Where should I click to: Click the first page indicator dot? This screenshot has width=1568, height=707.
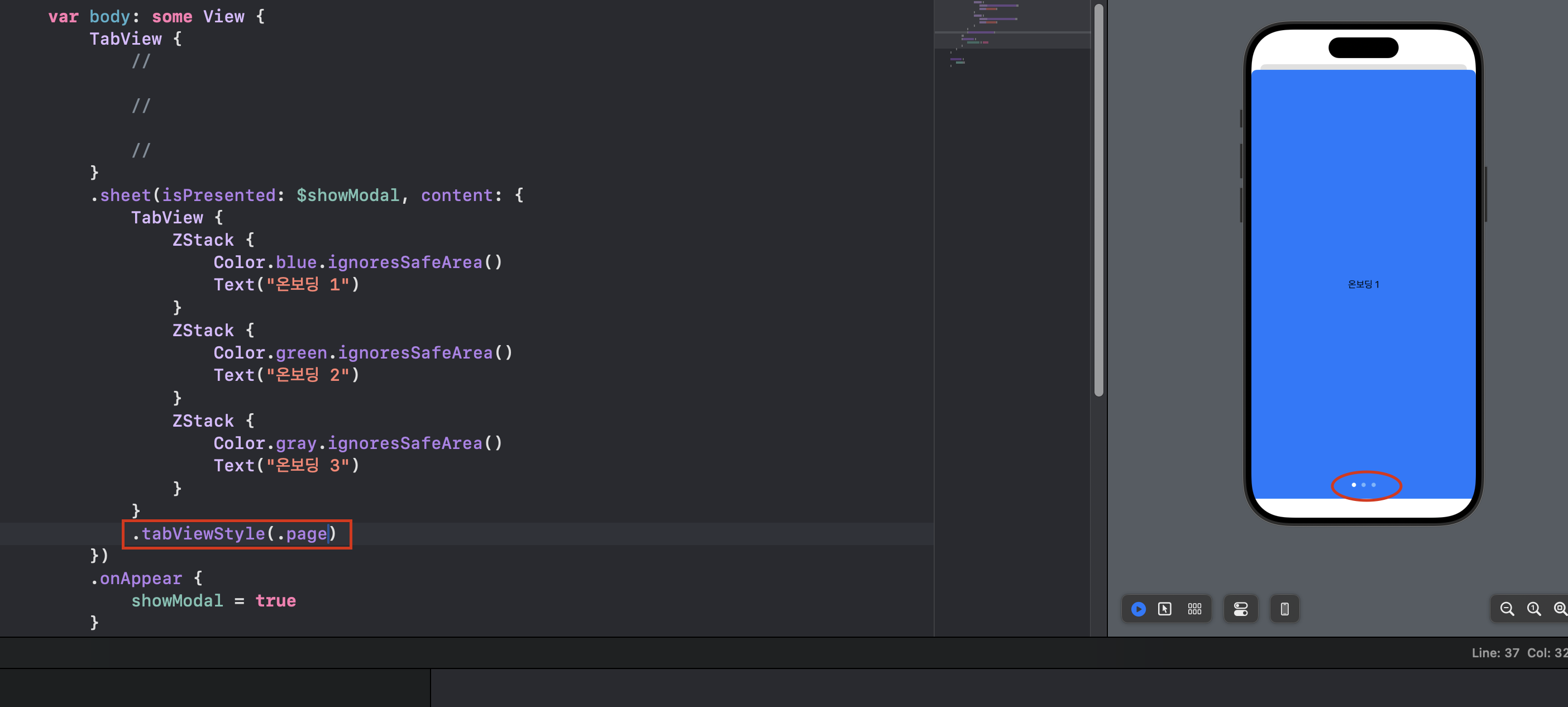(x=1354, y=485)
